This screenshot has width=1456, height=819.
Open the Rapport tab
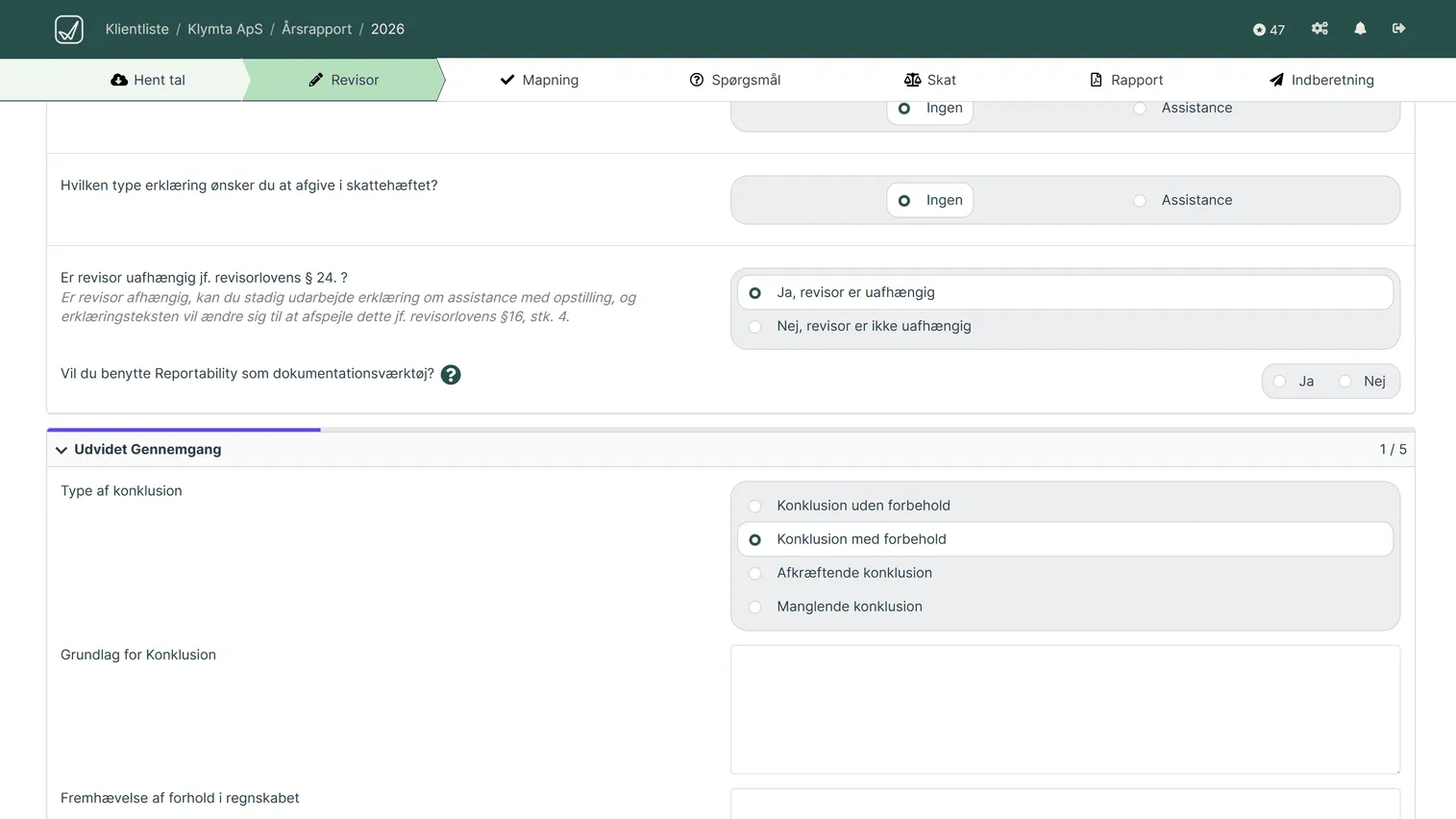click(x=1126, y=80)
